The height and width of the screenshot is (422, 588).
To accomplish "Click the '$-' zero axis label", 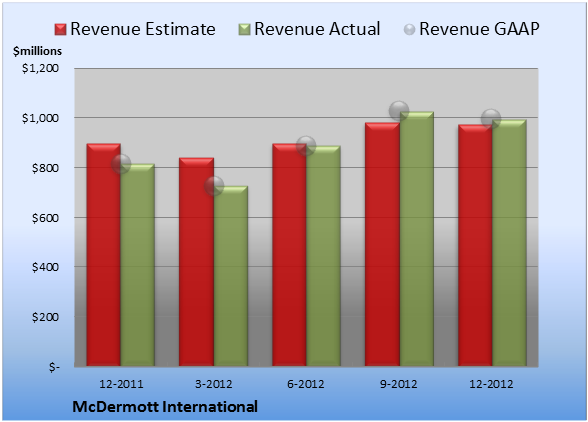I will click(x=54, y=367).
